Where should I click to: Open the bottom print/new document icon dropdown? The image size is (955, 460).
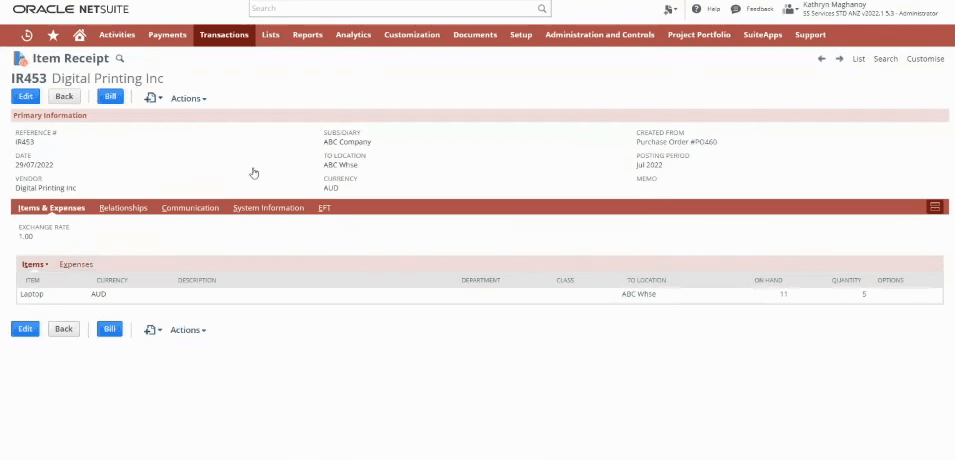pyautogui.click(x=153, y=330)
